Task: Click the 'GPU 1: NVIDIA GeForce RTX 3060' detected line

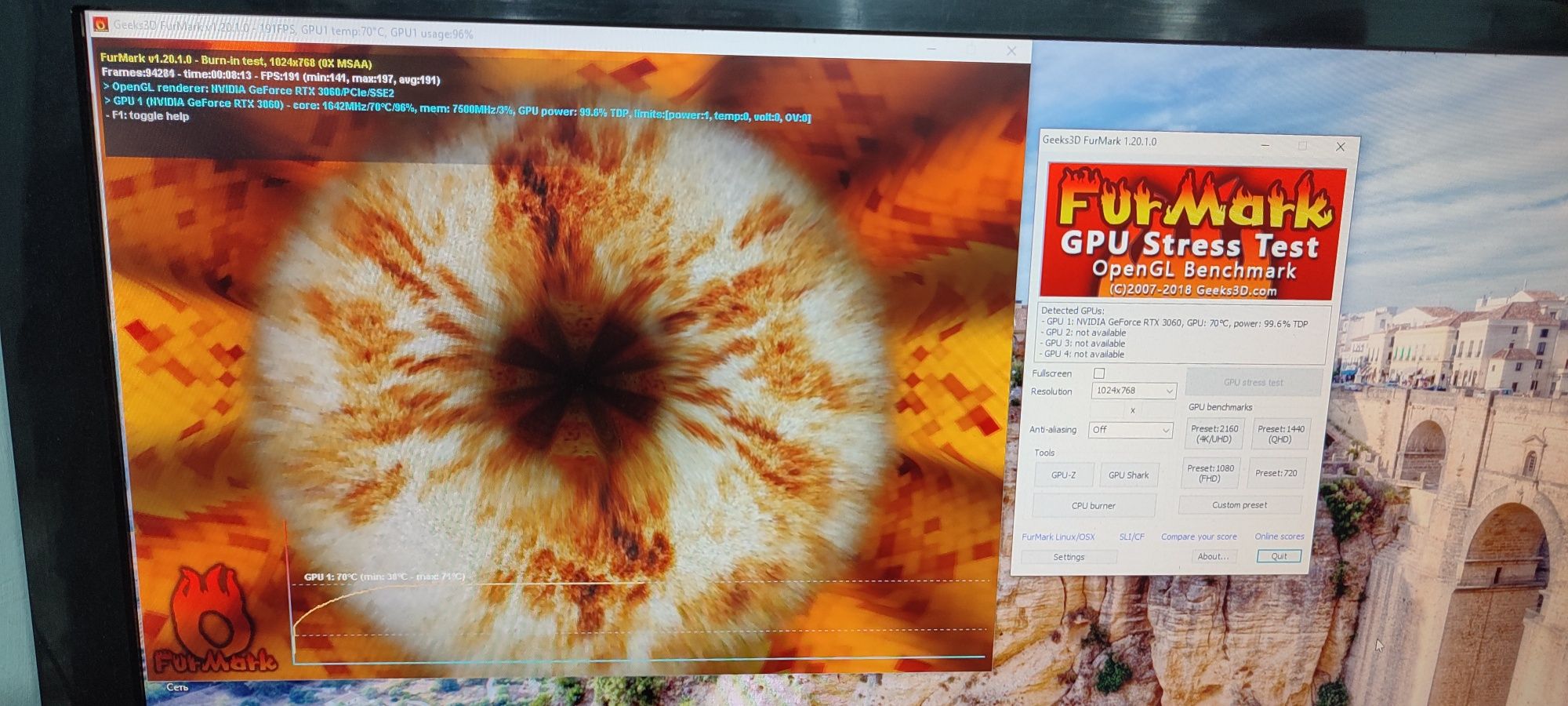Action: (x=1174, y=322)
